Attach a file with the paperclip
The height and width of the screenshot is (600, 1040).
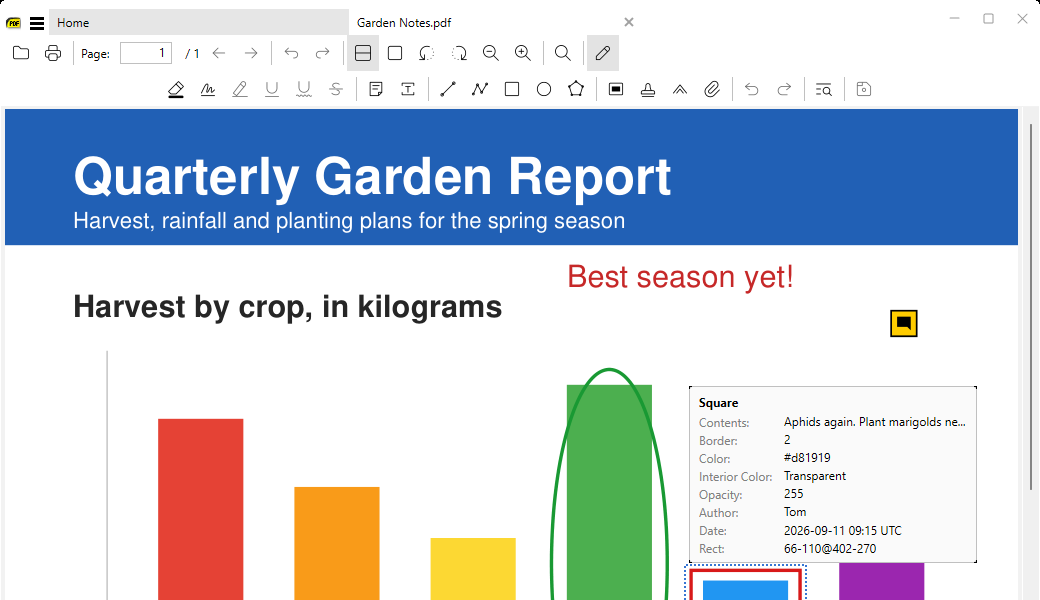pos(712,90)
